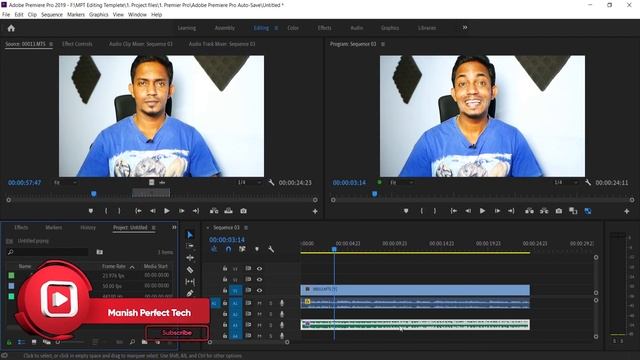This screenshot has width=640, height=360.
Task: Add a marker in the timeline header
Action: (257, 249)
